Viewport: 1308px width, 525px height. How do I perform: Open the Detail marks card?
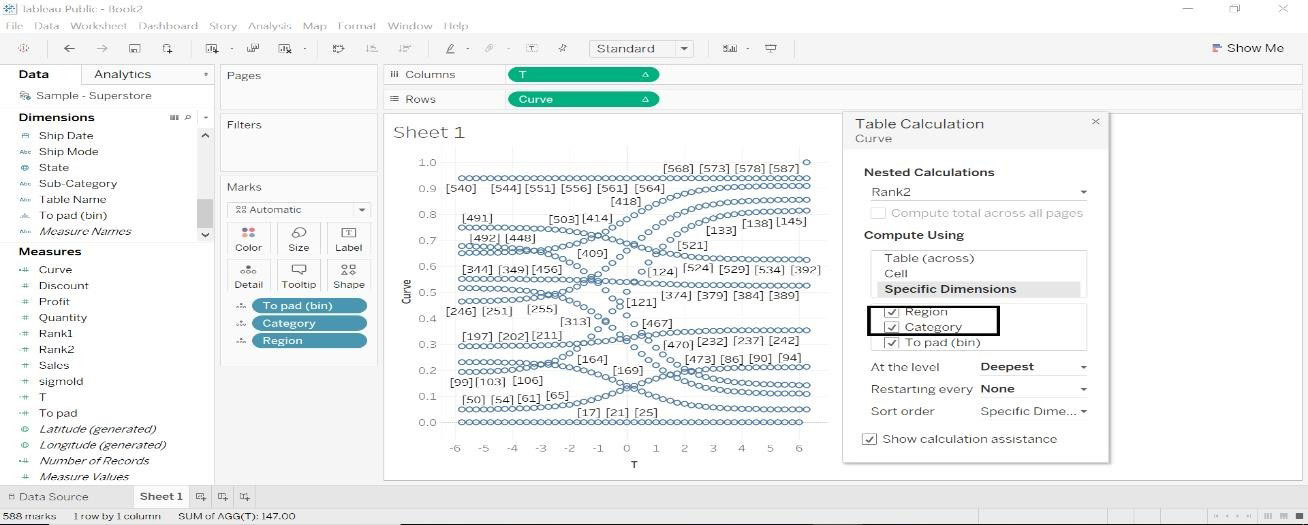(248, 275)
